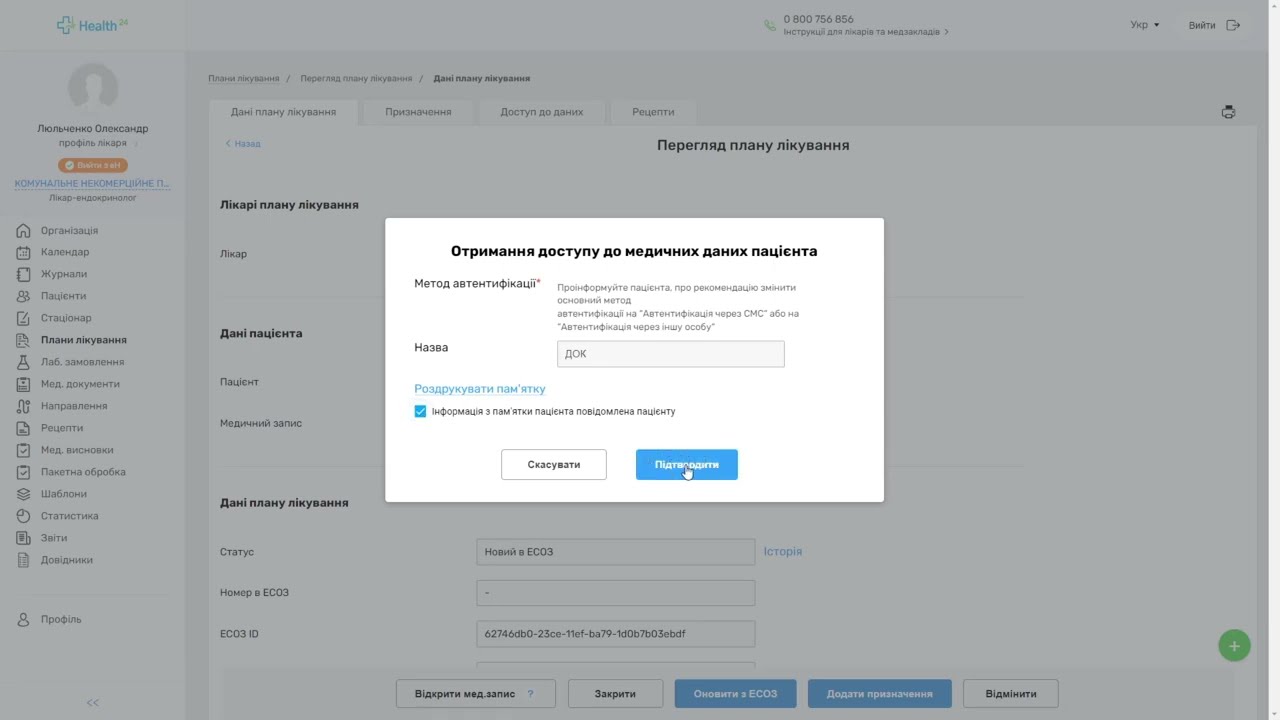
Task: Switch to the Доступ до даних tab
Action: tap(542, 112)
